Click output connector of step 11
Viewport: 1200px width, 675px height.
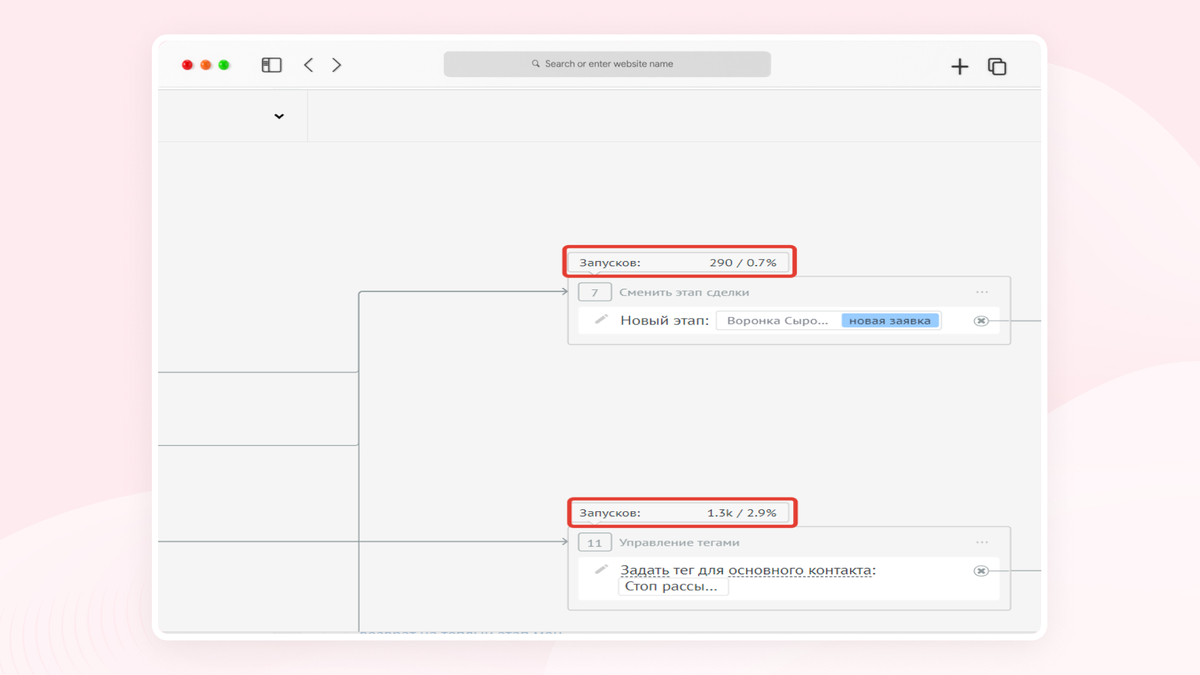[981, 571]
